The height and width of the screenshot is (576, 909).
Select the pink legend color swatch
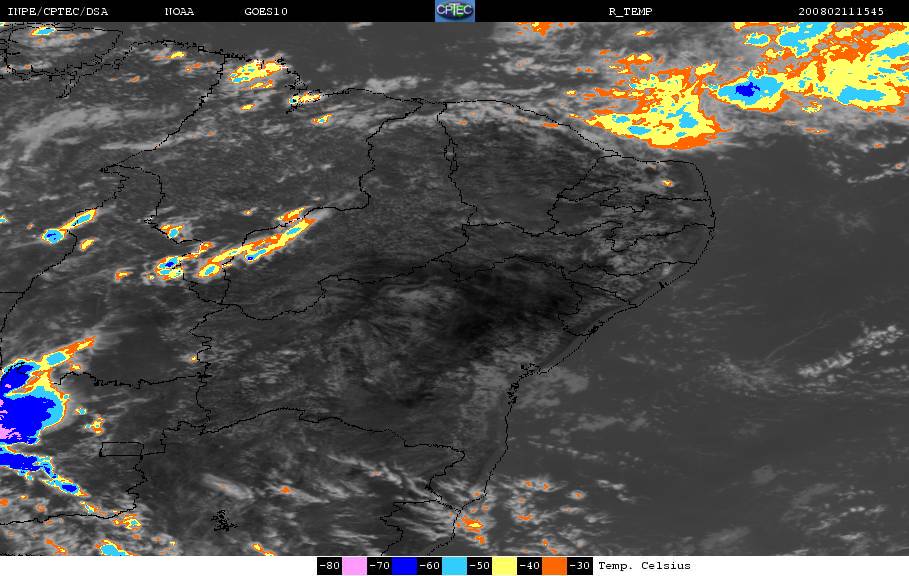pyautogui.click(x=354, y=566)
